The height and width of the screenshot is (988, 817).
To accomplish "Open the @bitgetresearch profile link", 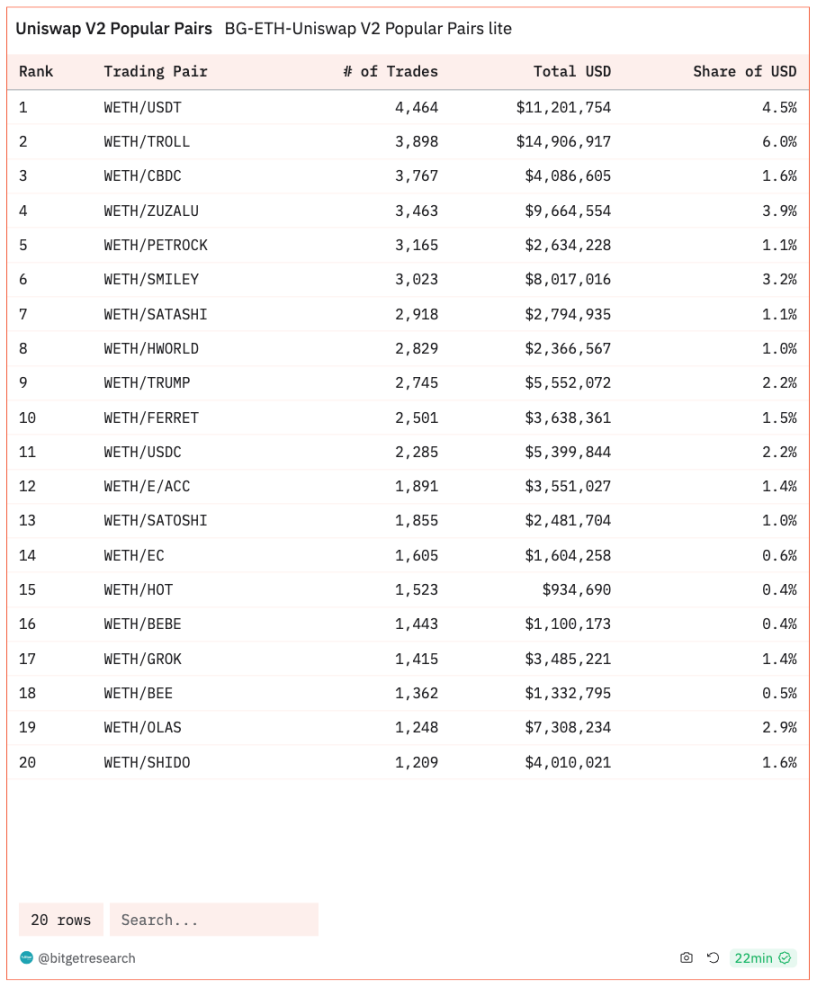I will pos(86,958).
